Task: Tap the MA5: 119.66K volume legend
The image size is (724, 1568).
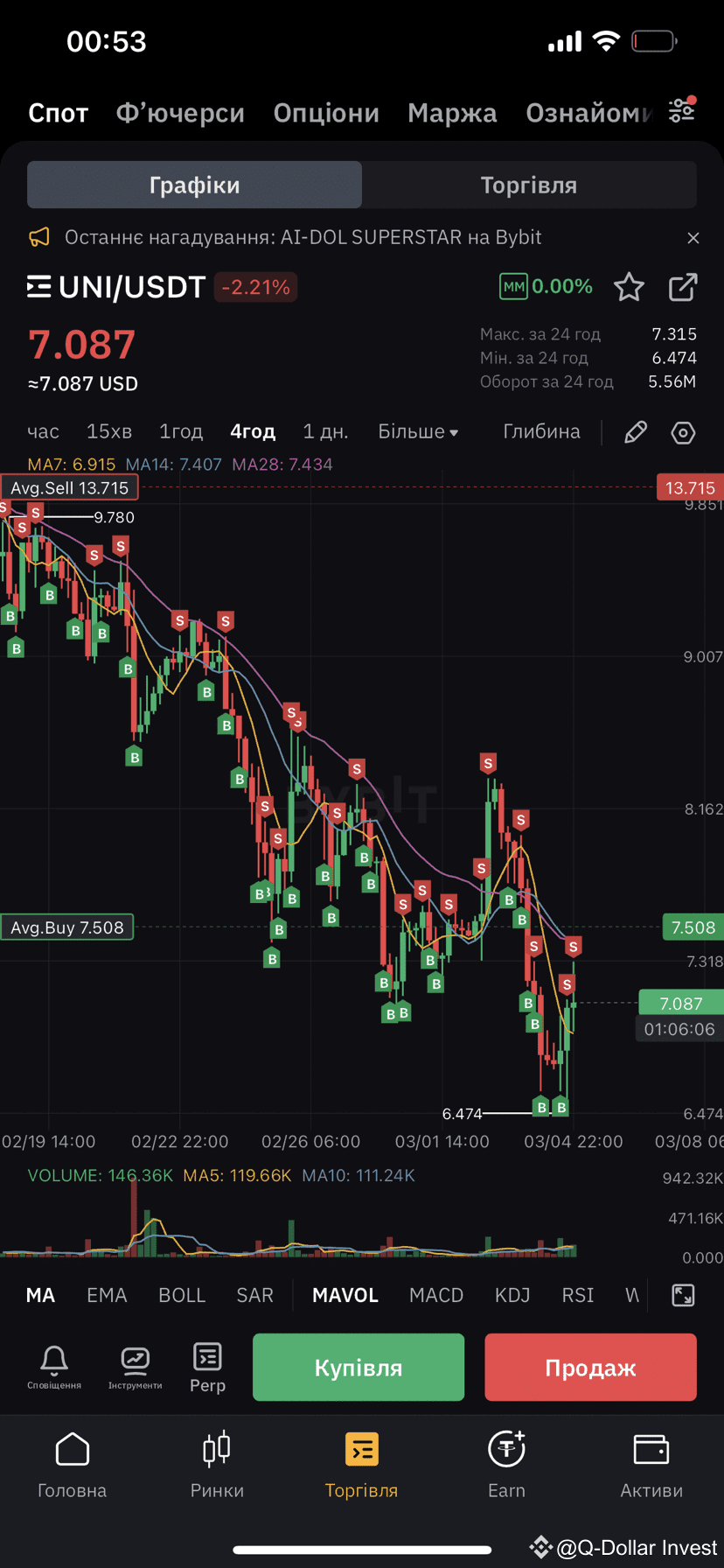Action: [237, 1175]
